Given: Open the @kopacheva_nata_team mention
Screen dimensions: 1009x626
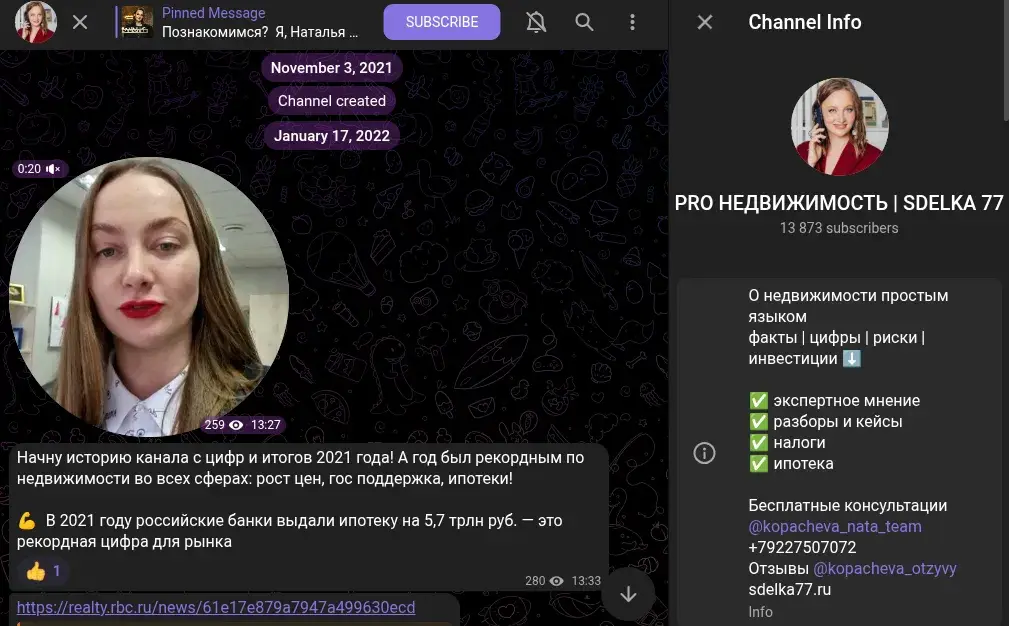Looking at the screenshot, I should click(x=835, y=526).
